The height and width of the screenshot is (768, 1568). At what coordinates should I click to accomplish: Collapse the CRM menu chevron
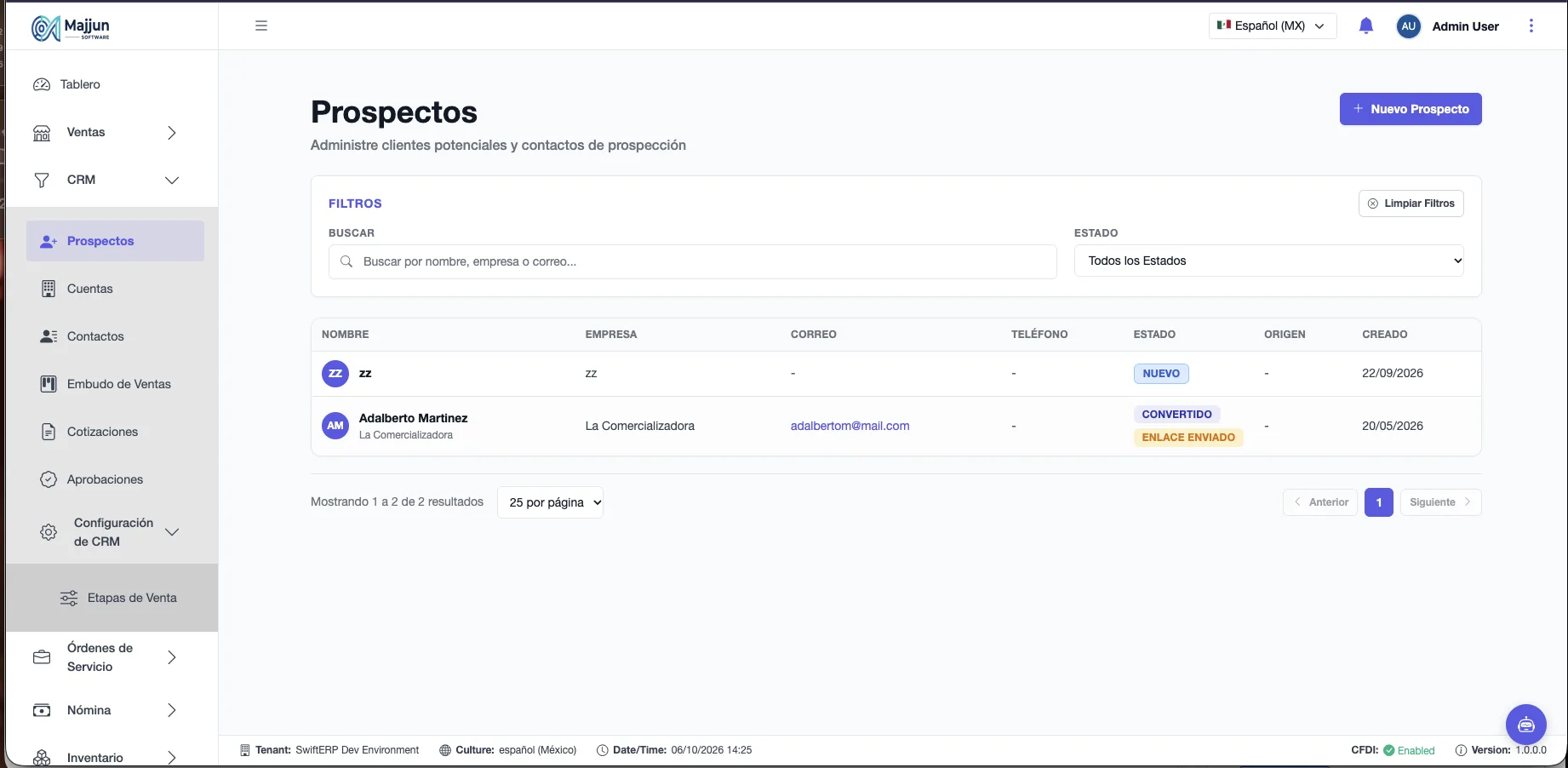(172, 181)
